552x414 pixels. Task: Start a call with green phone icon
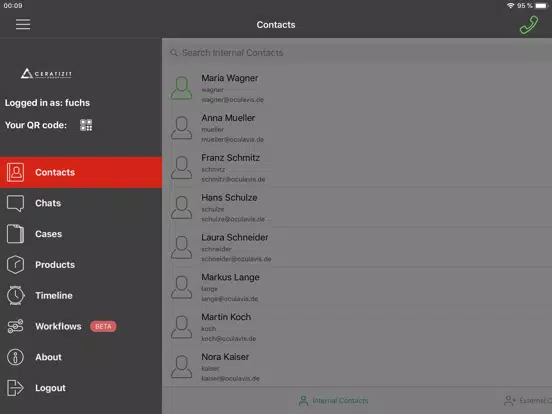point(529,25)
